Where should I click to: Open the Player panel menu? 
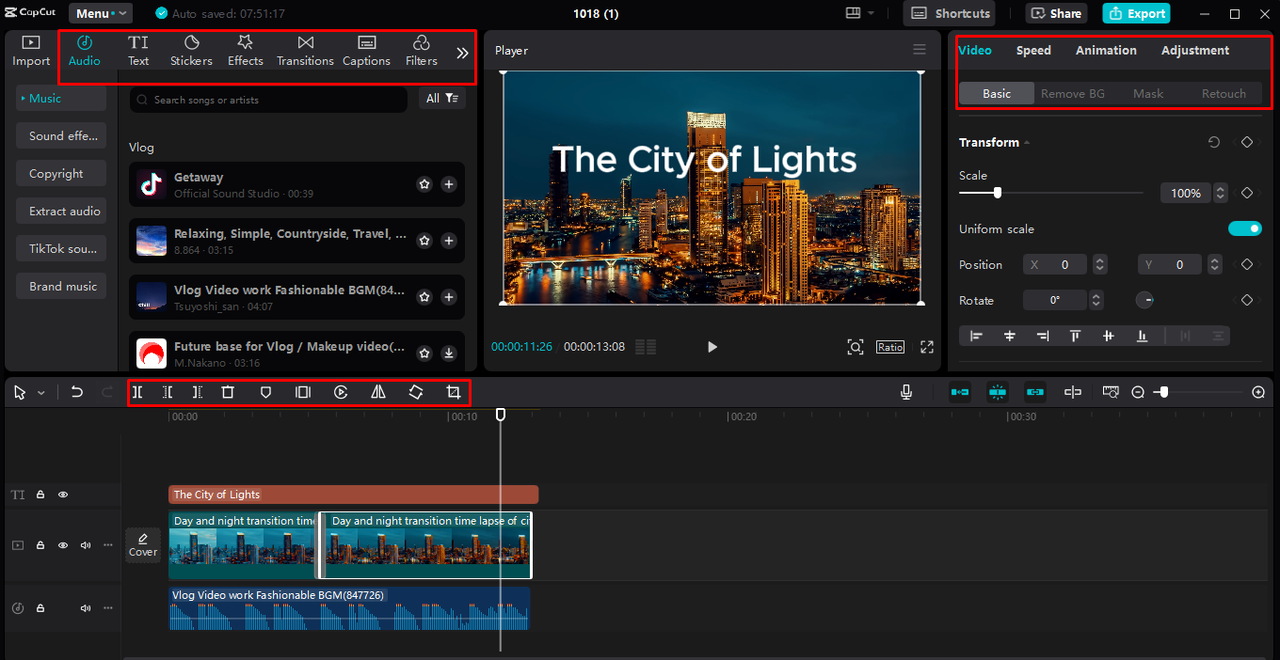click(919, 50)
